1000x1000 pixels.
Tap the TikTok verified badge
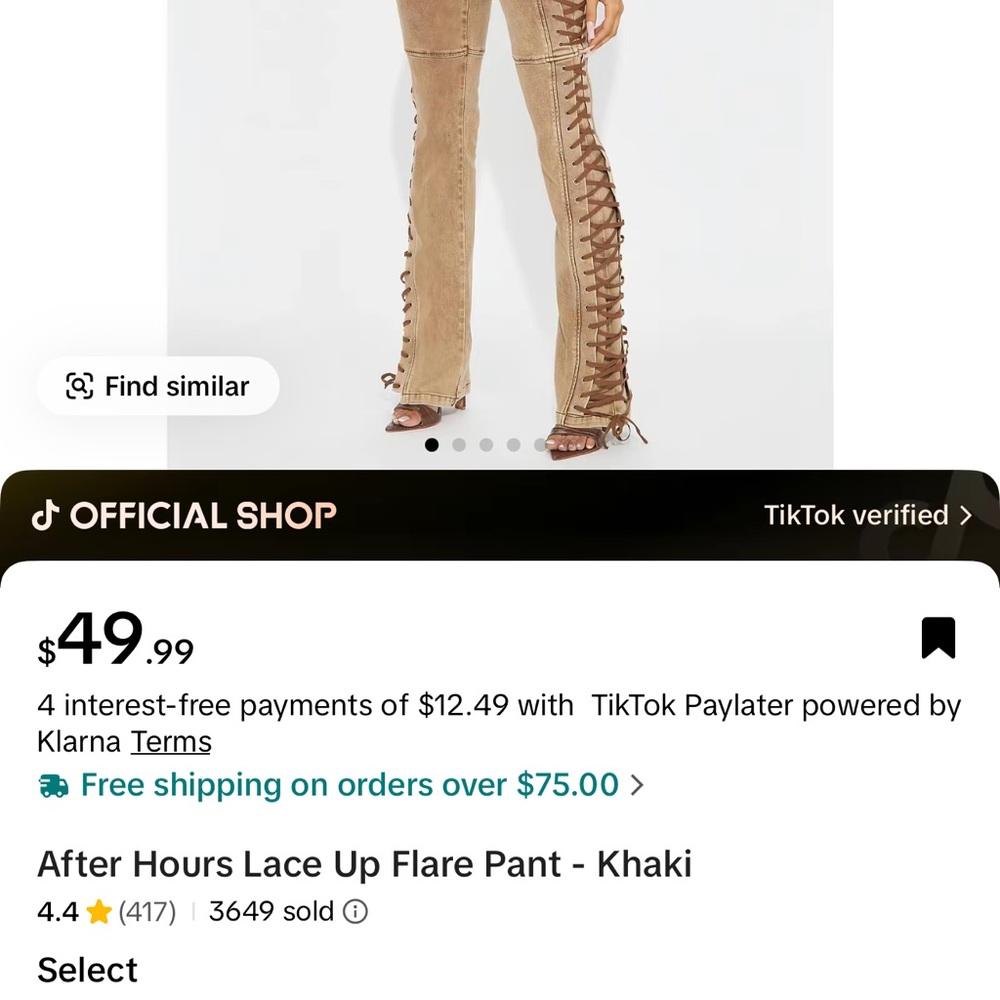coord(857,516)
